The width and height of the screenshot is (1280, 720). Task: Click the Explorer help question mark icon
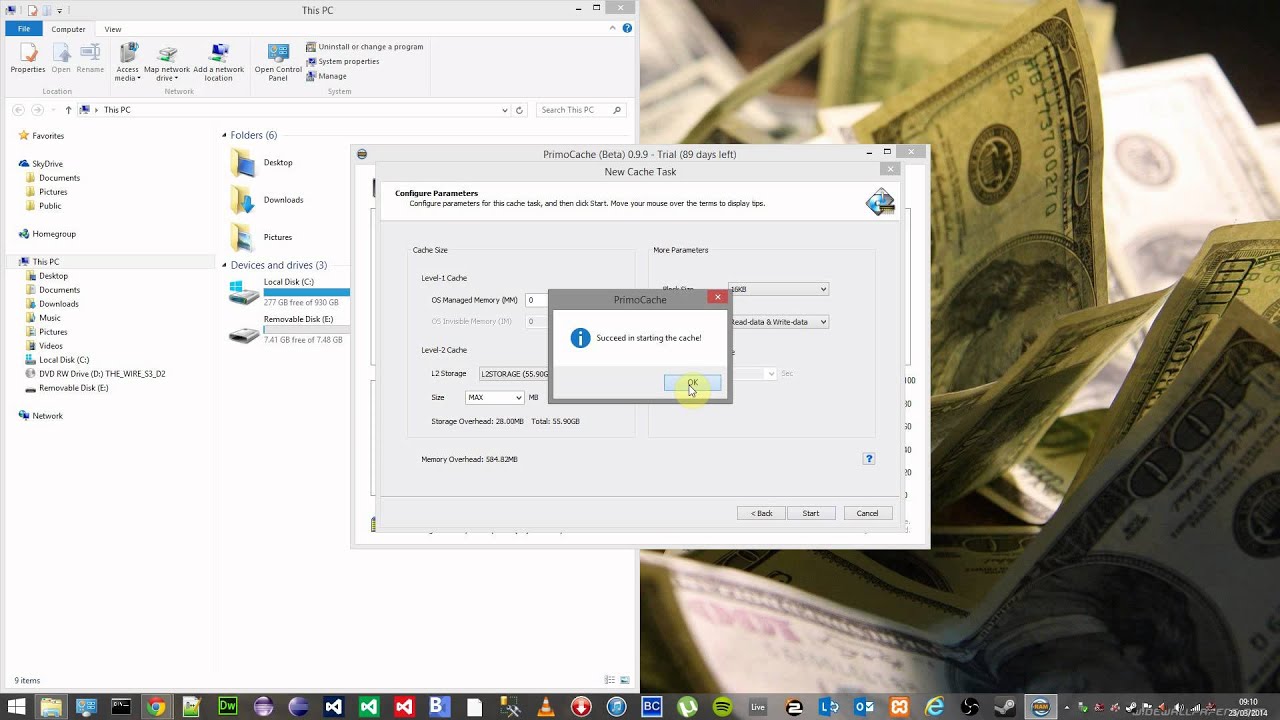627,28
